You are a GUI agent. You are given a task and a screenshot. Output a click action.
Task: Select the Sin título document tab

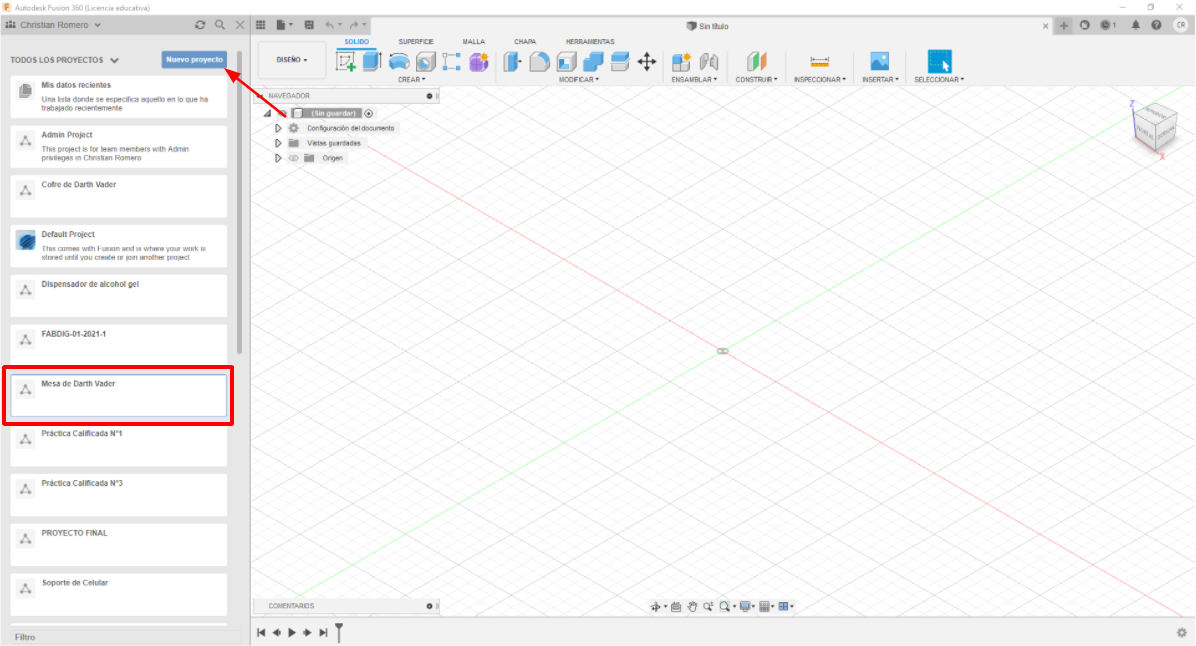tap(708, 26)
